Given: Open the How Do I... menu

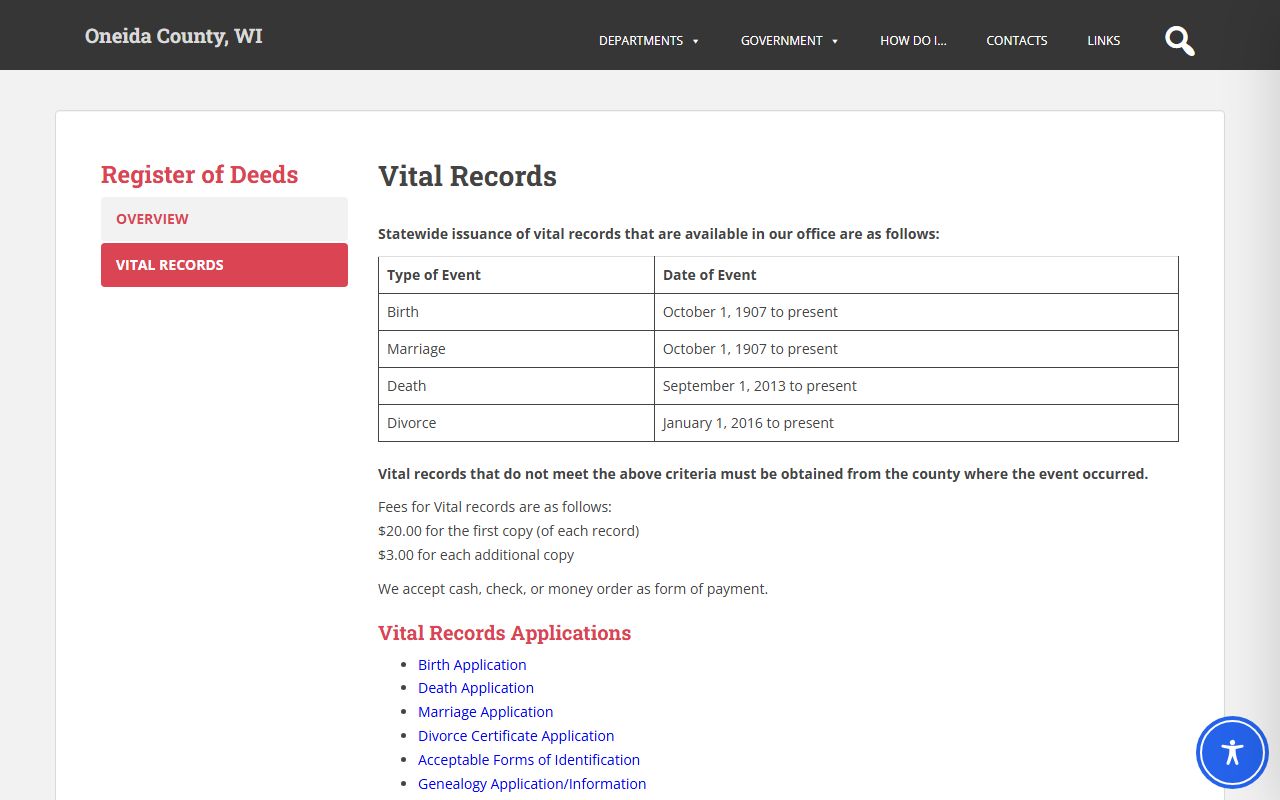Looking at the screenshot, I should [x=913, y=41].
